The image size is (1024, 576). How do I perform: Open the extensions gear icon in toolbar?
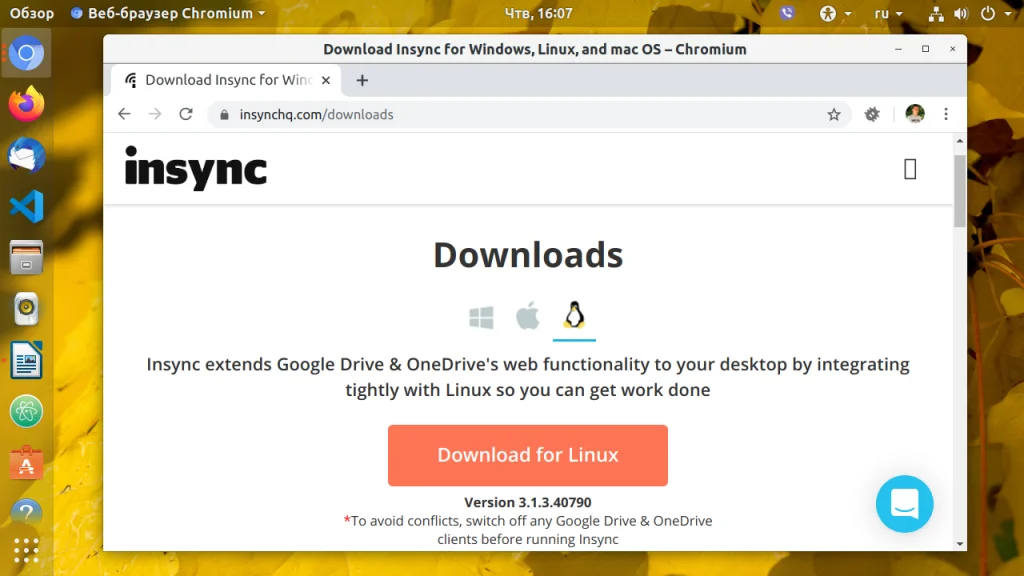872,114
